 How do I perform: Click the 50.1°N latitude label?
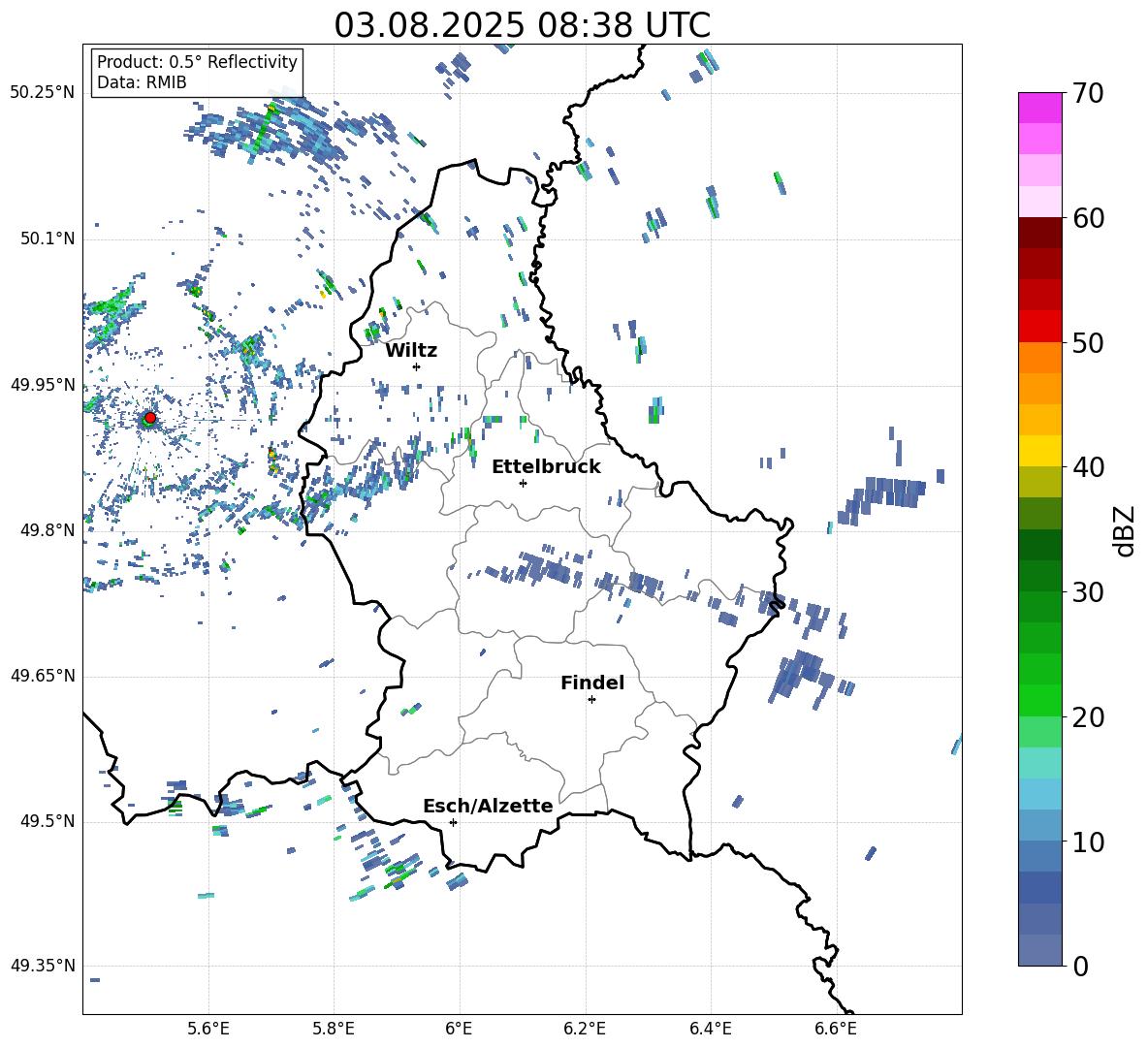[48, 238]
